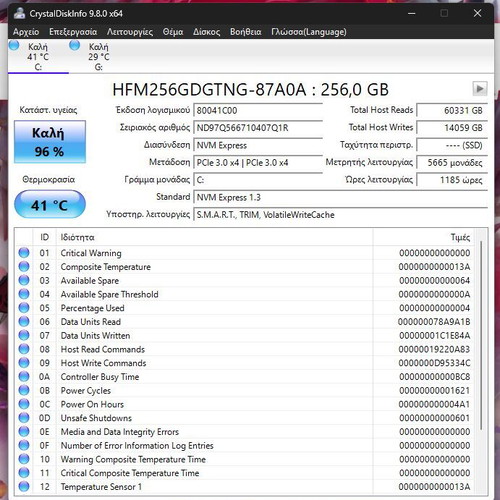Select the C: drive tab at 41 °C

click(38, 56)
